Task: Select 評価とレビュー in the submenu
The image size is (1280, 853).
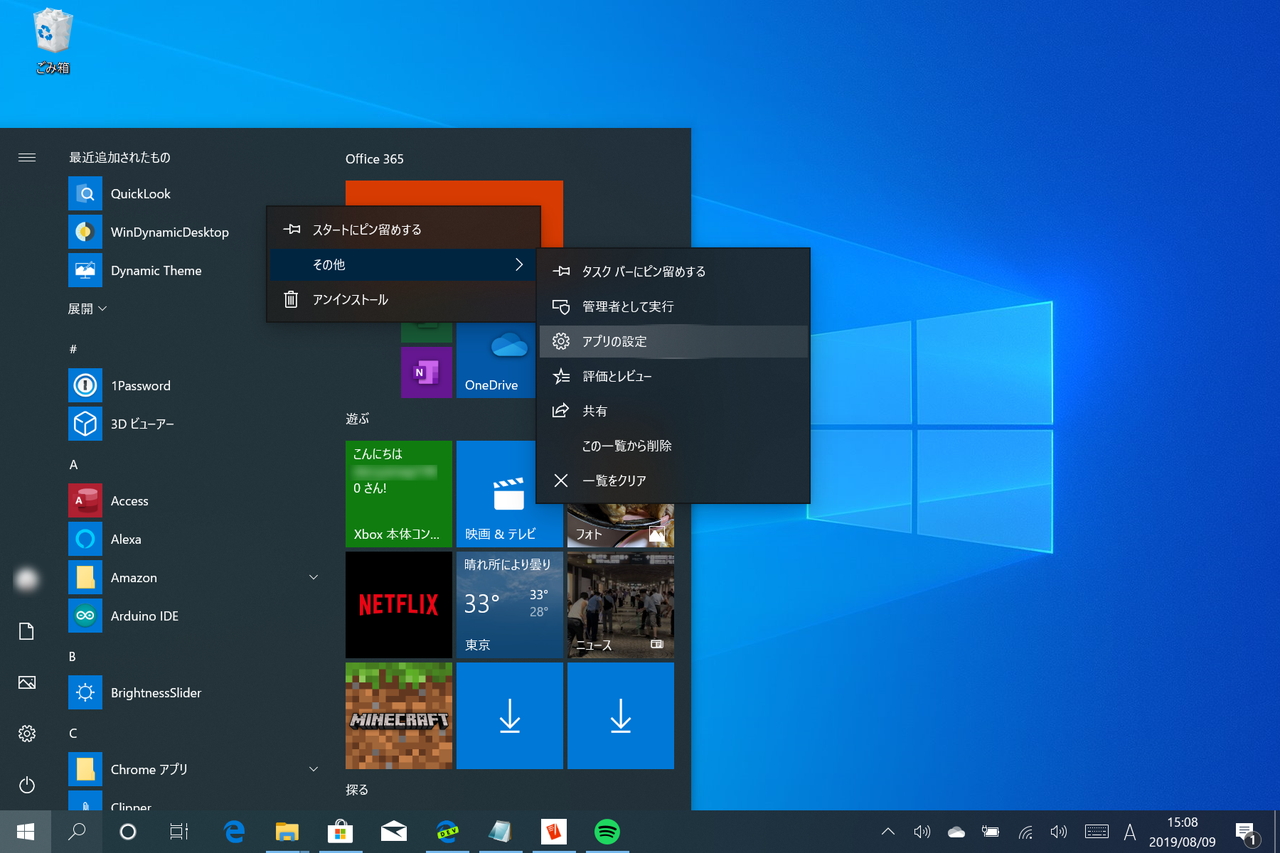Action: [x=673, y=377]
